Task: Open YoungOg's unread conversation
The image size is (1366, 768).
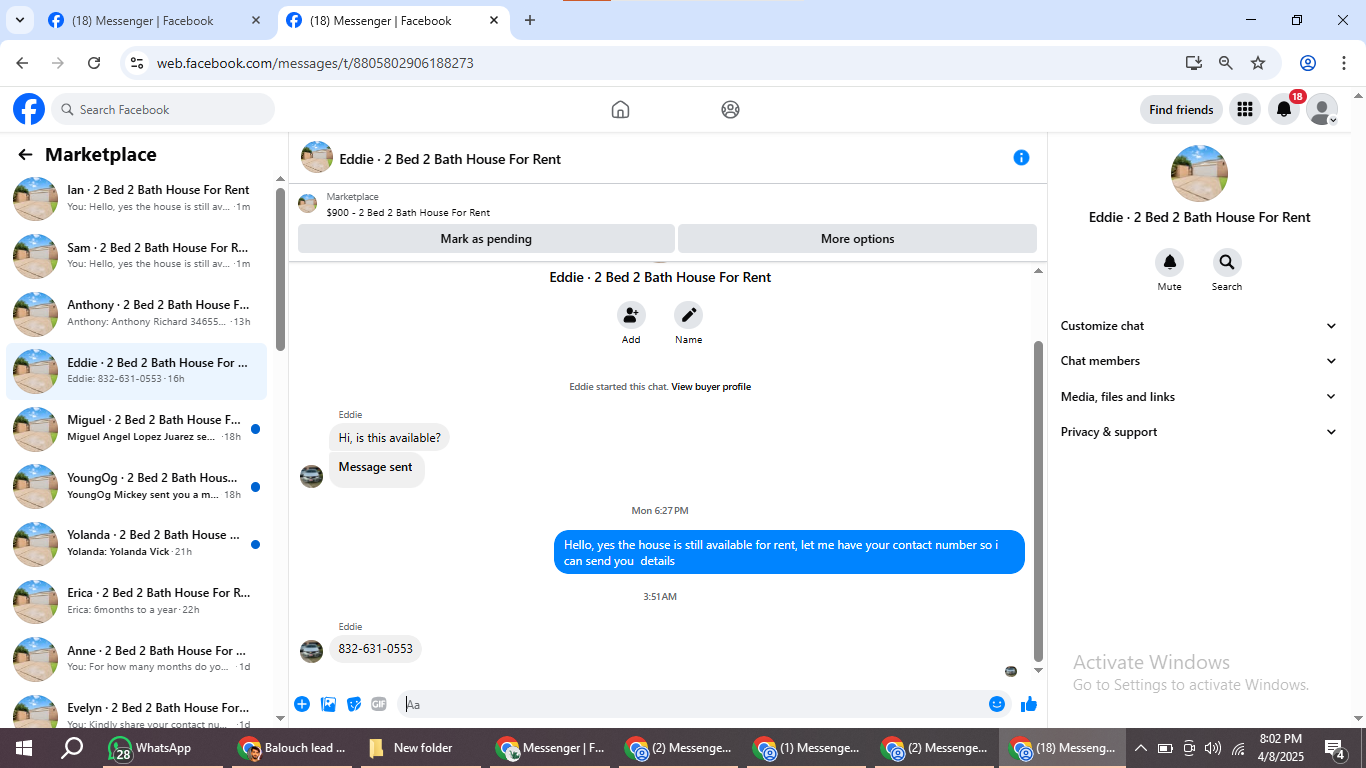Action: (137, 486)
